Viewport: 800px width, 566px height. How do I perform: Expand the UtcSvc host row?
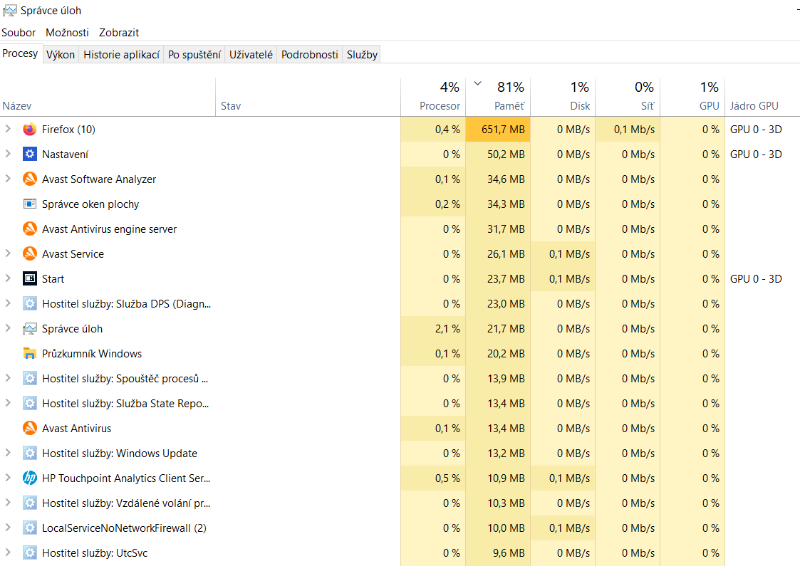pyautogui.click(x=8, y=552)
